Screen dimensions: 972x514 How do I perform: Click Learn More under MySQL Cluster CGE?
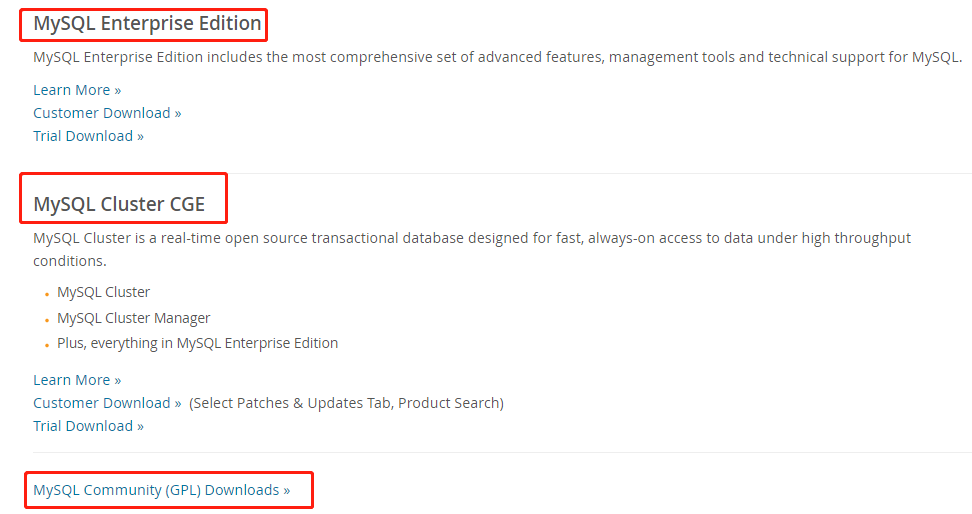point(77,380)
